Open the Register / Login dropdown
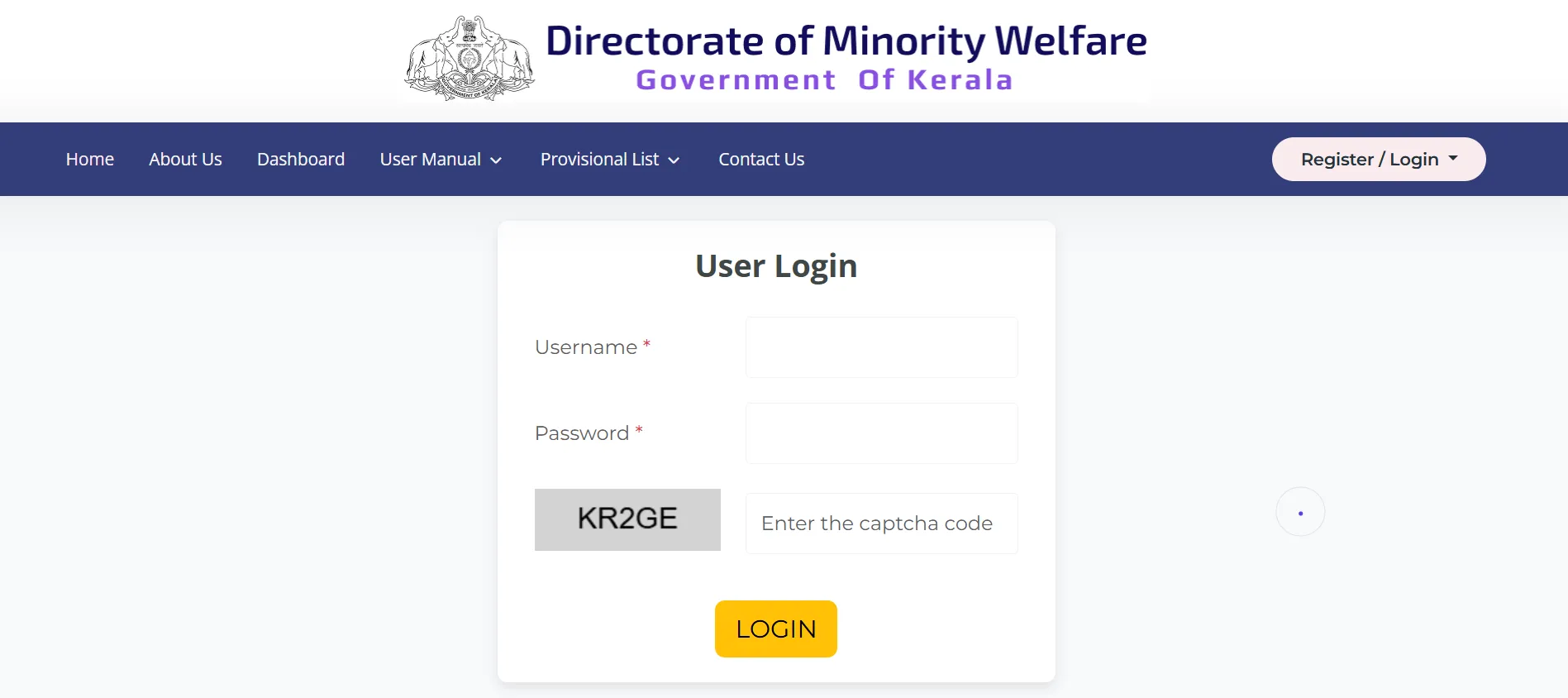1568x698 pixels. [x=1377, y=159]
